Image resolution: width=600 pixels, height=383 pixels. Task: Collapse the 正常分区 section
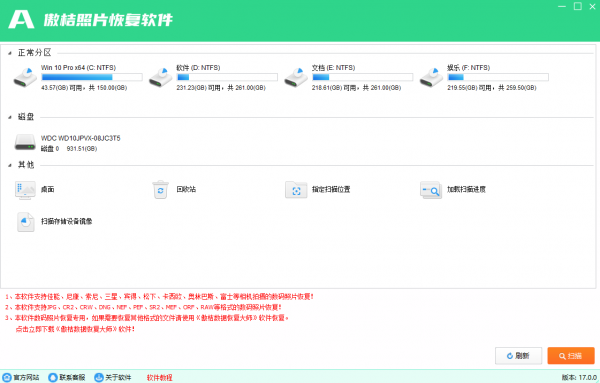coord(10,53)
